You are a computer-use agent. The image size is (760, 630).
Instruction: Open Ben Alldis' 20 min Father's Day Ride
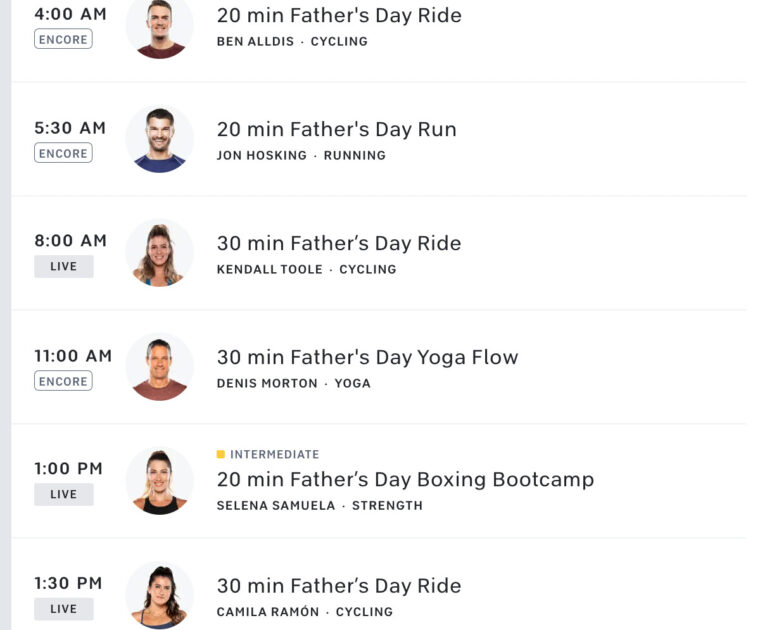(339, 16)
